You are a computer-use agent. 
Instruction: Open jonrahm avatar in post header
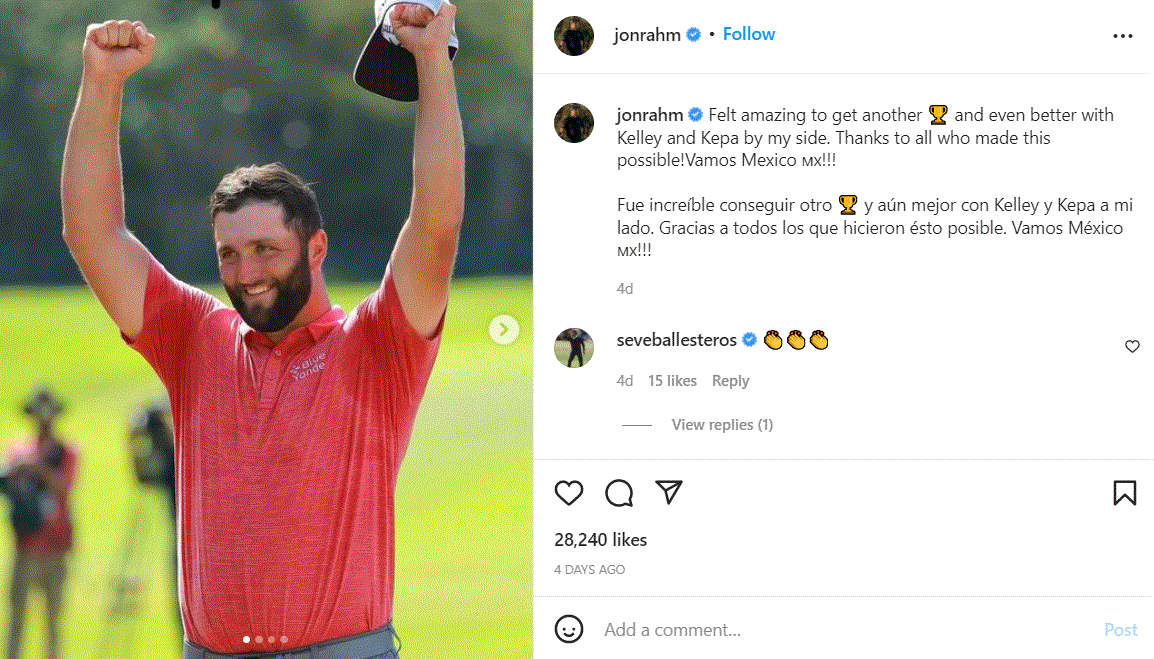point(574,35)
